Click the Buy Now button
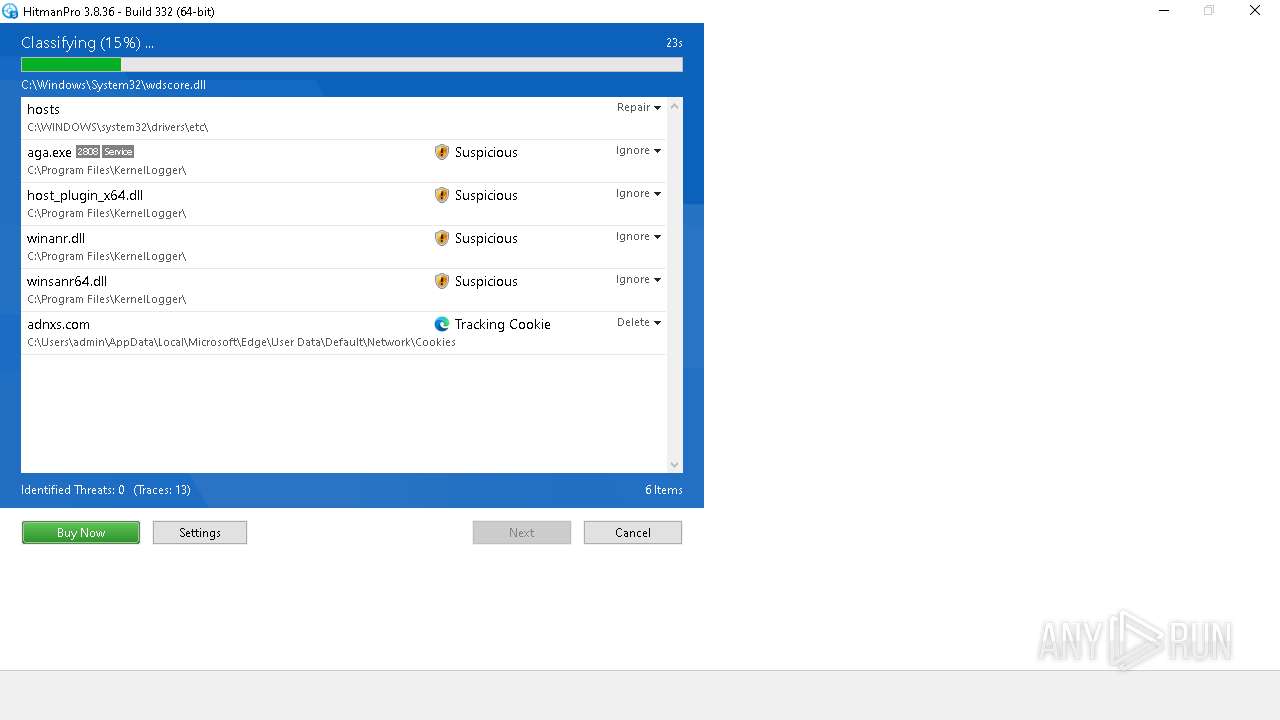1280x720 pixels. click(x=81, y=533)
